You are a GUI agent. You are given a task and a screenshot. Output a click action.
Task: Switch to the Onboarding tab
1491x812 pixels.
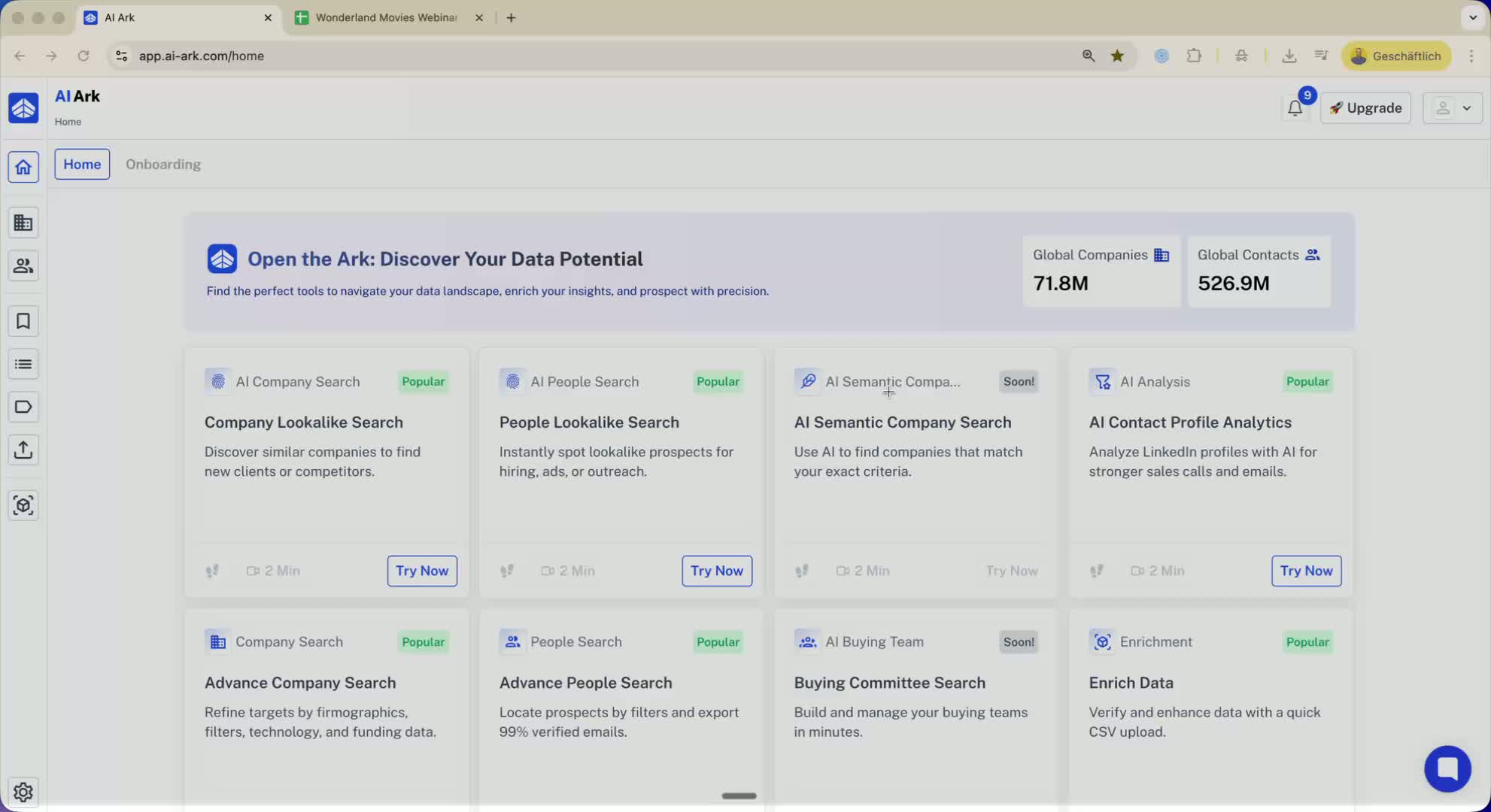163,164
